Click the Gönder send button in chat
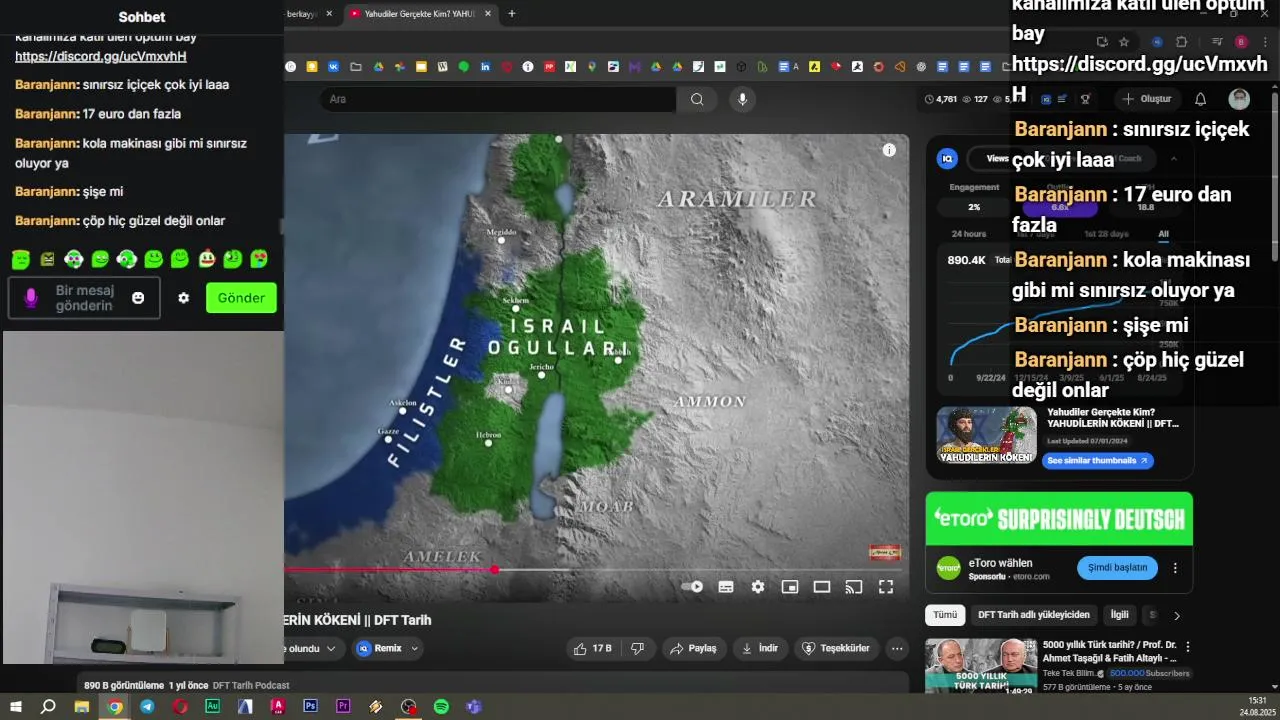Screen dimensions: 1280x720 (241, 298)
